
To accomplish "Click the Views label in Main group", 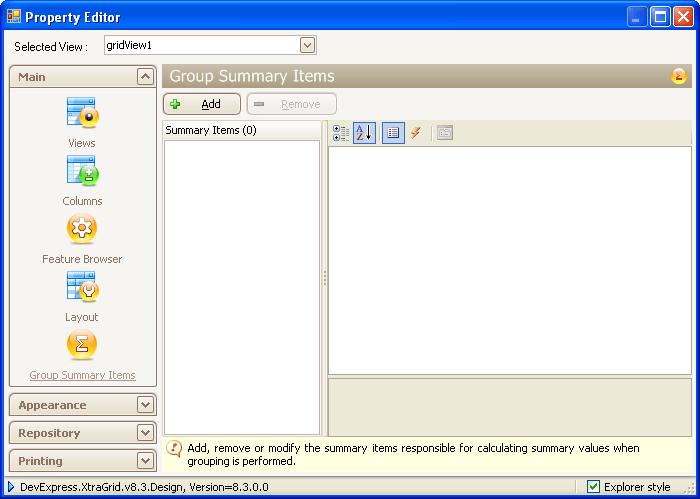I will click(x=82, y=143).
